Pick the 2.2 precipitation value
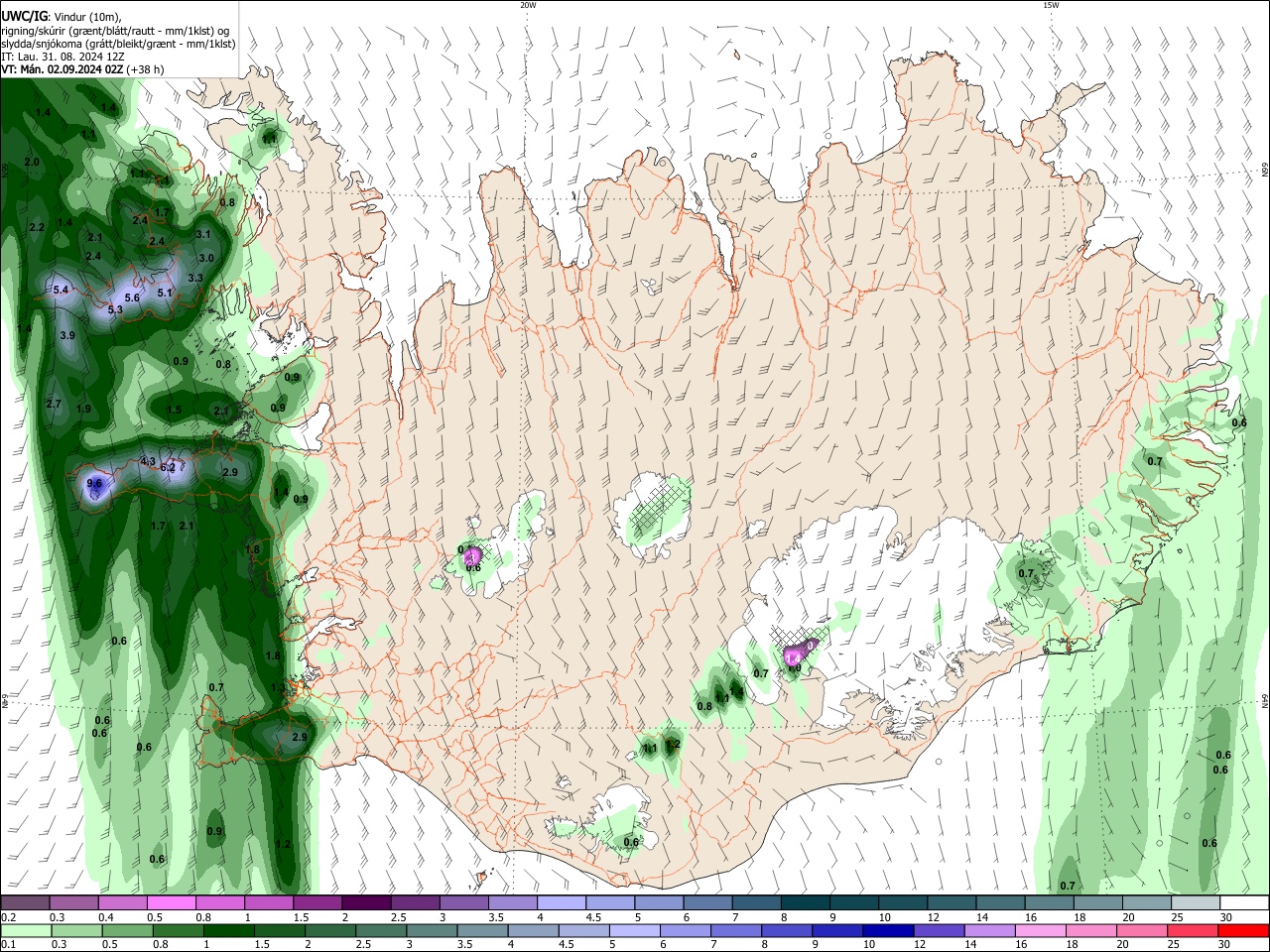 click(38, 227)
